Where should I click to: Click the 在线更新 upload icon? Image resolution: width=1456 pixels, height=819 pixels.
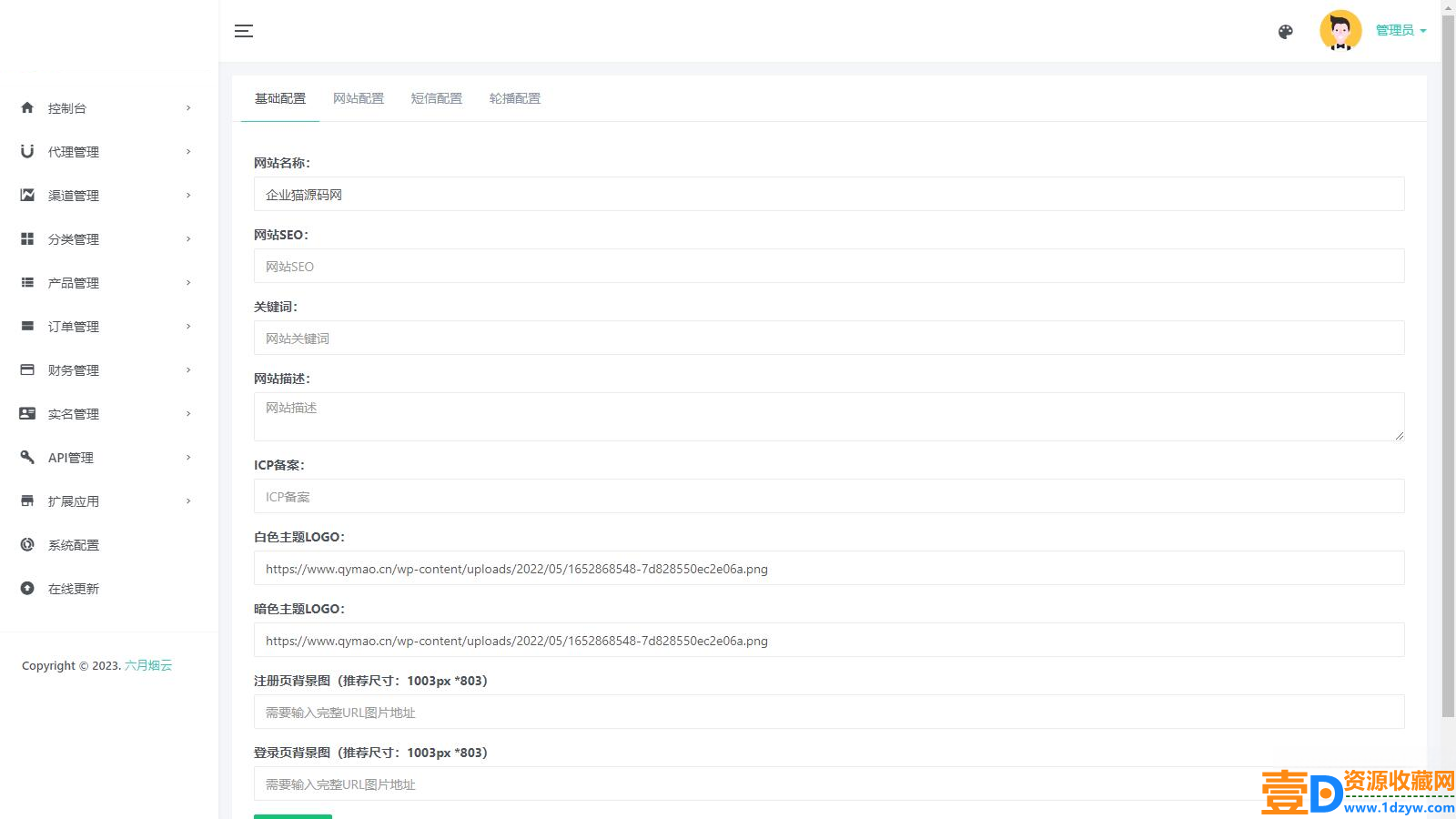pyautogui.click(x=27, y=588)
